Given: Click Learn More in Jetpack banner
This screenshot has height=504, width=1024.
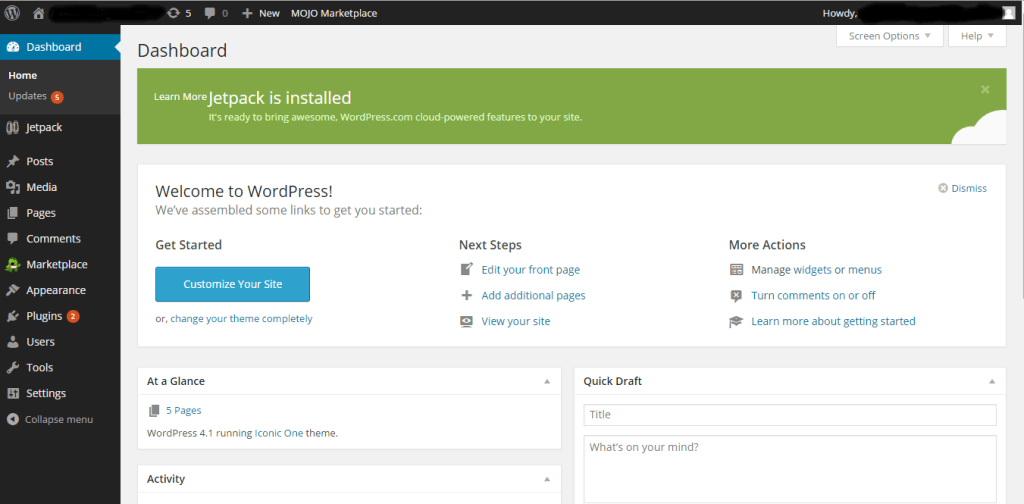Looking at the screenshot, I should (180, 97).
